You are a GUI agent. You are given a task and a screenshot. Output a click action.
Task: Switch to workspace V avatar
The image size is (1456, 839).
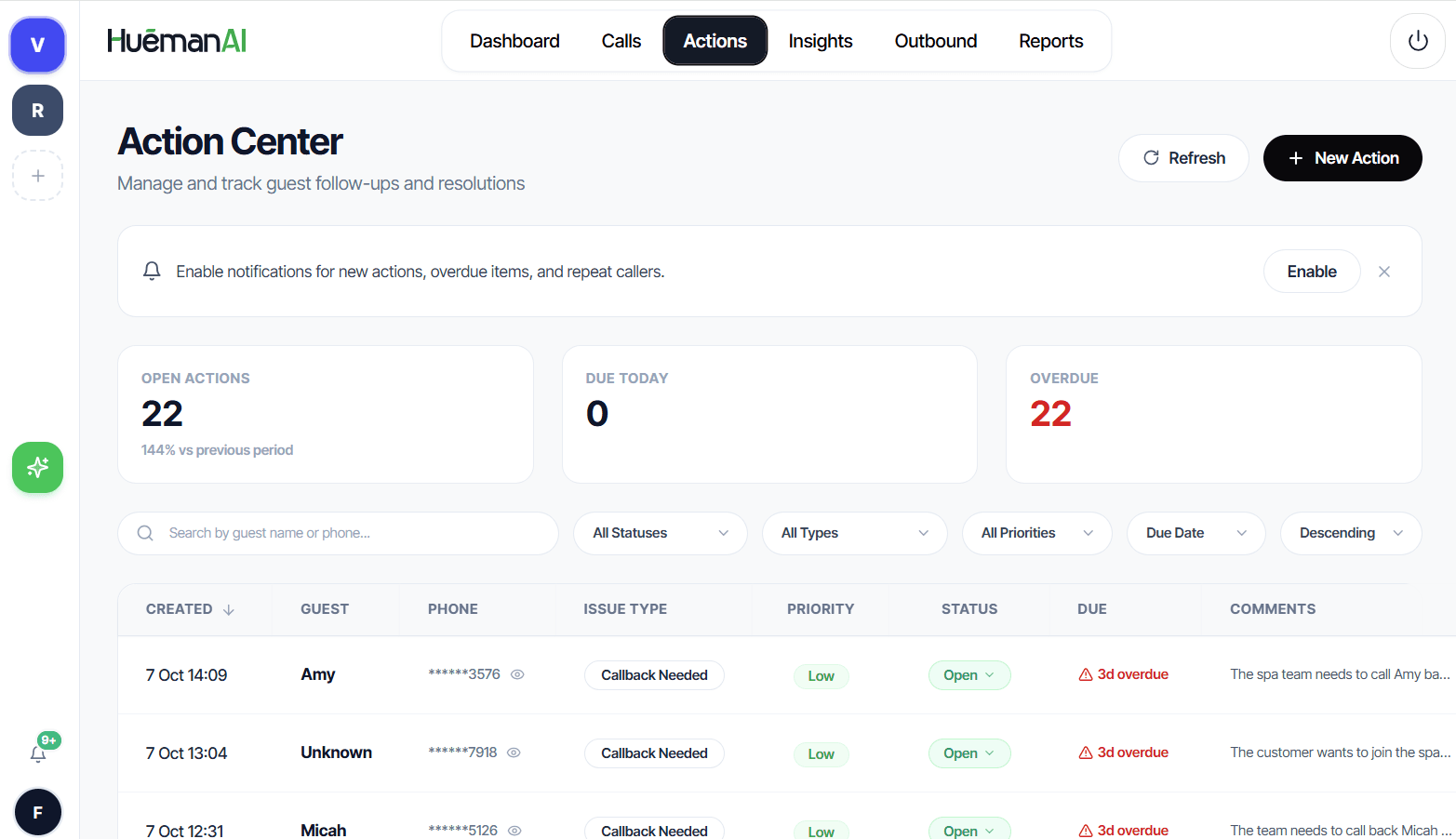pos(37,45)
